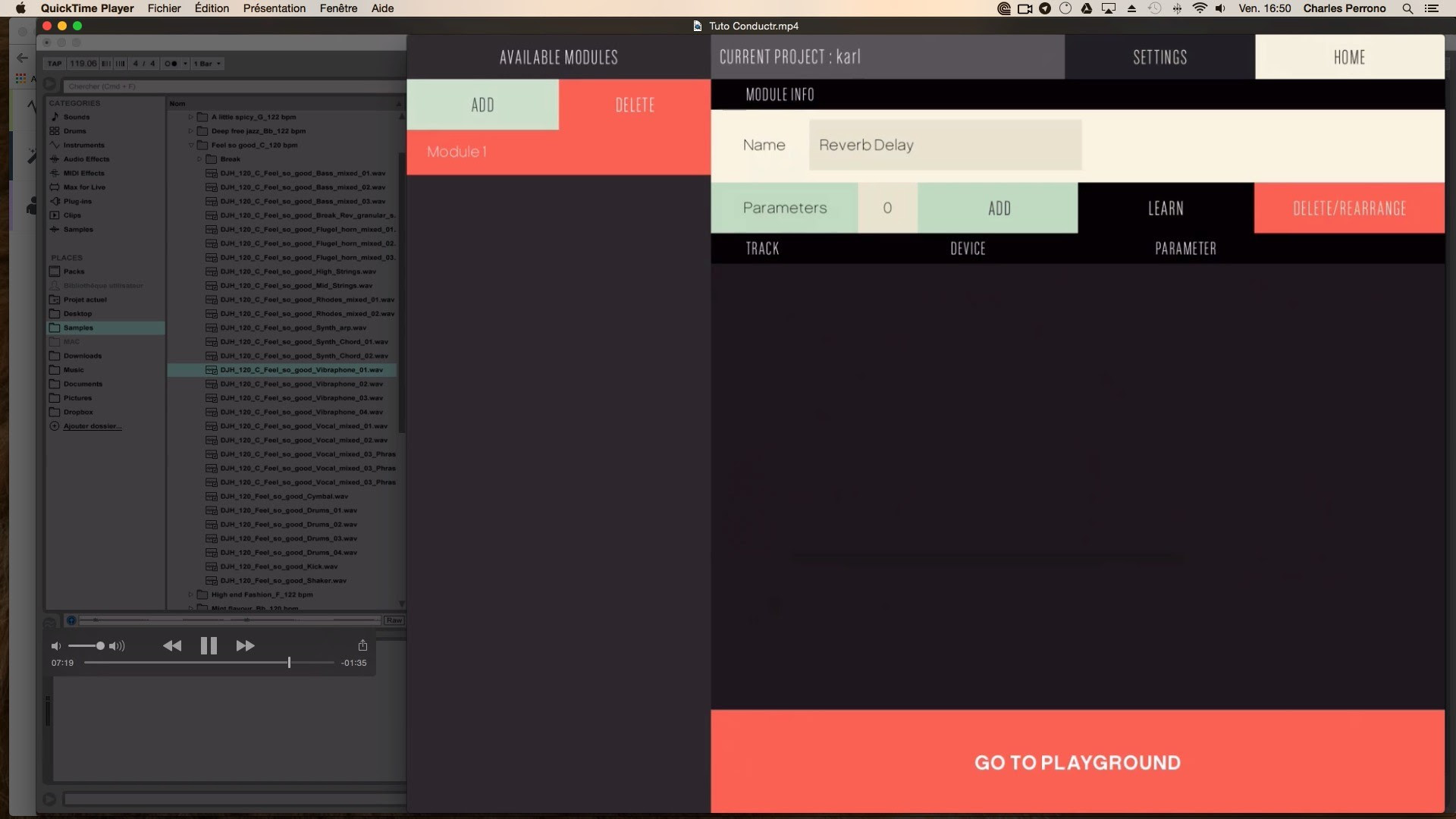Screen dimensions: 1456x819
Task: Click the GO TO PLAYGROUND button
Action: pyautogui.click(x=1077, y=762)
